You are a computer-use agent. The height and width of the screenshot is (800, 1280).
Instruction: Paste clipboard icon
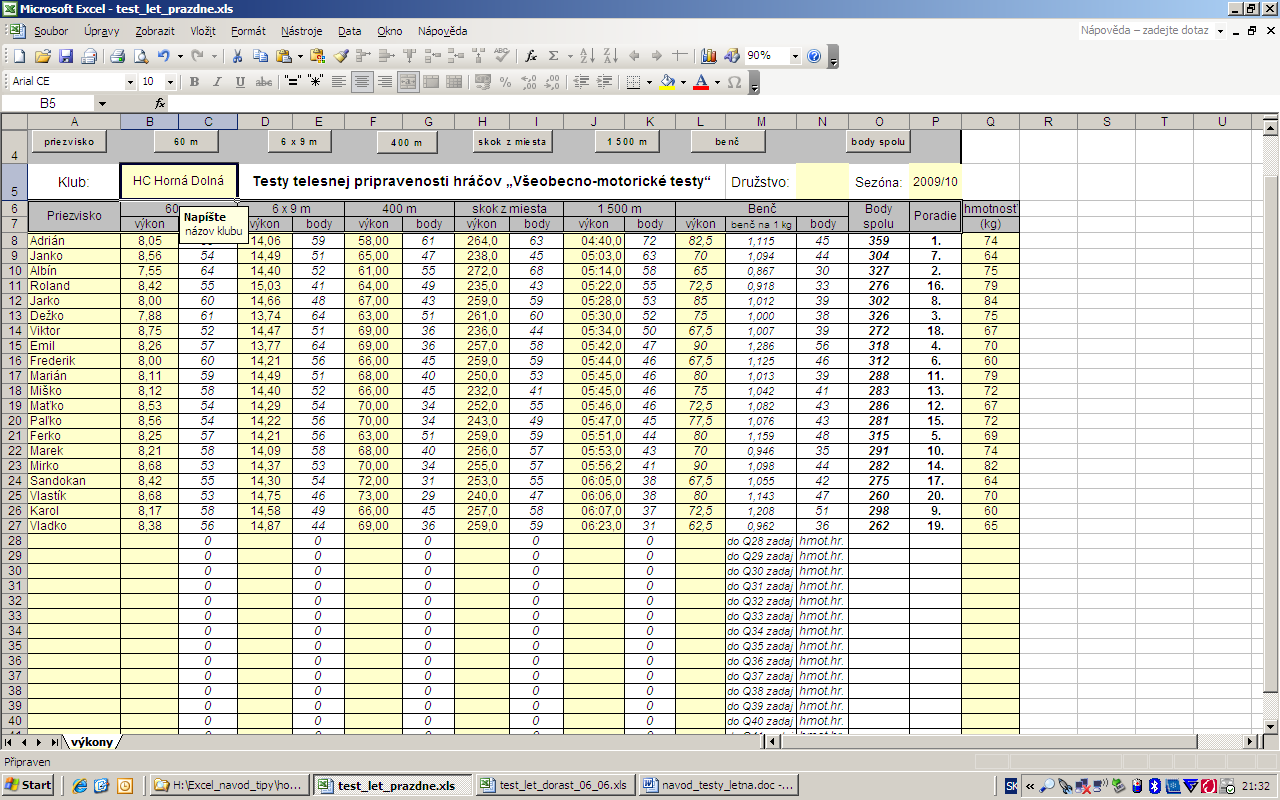(x=283, y=56)
